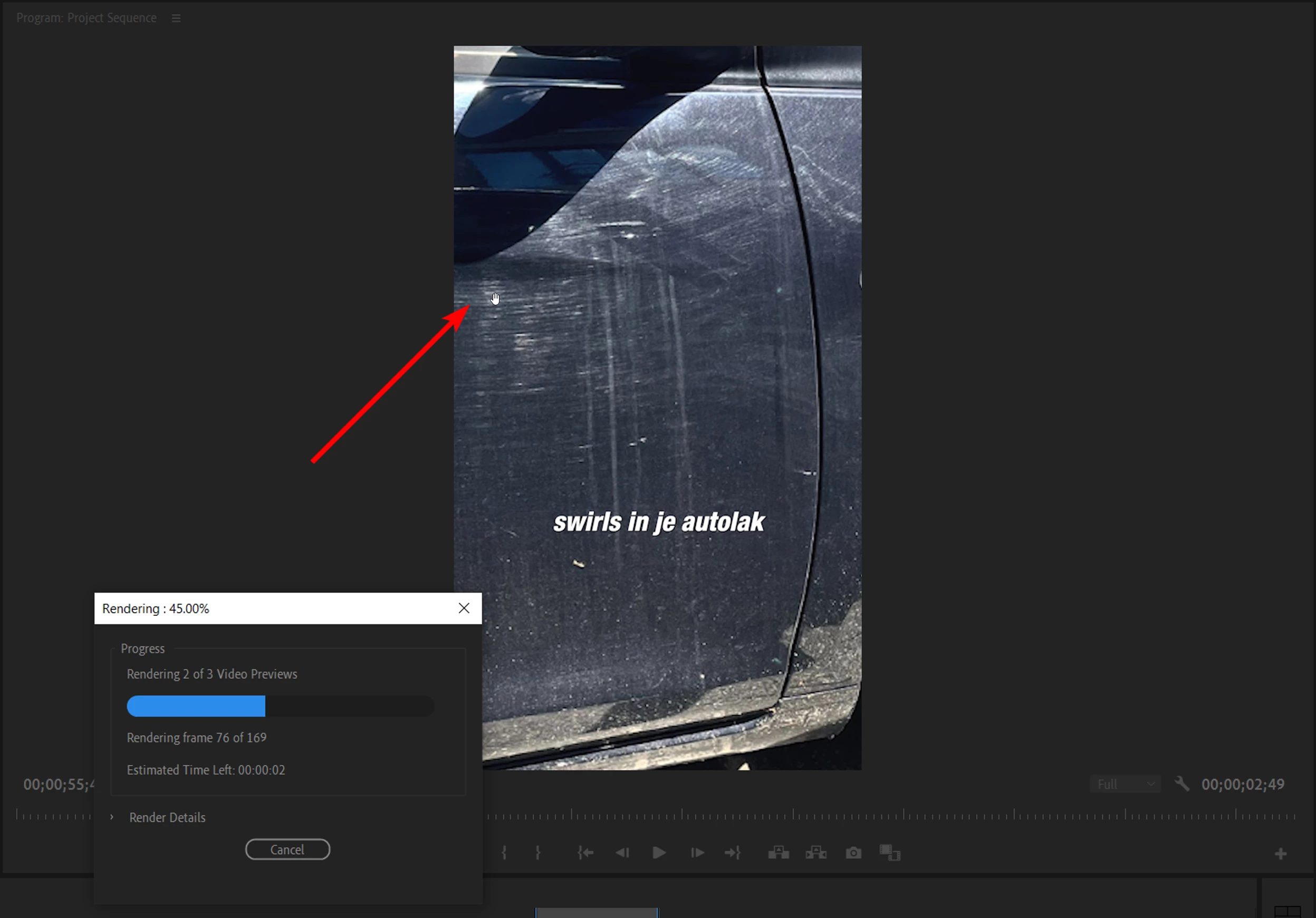Click the Lift edit icon
Viewport: 1316px width, 918px height.
(779, 853)
